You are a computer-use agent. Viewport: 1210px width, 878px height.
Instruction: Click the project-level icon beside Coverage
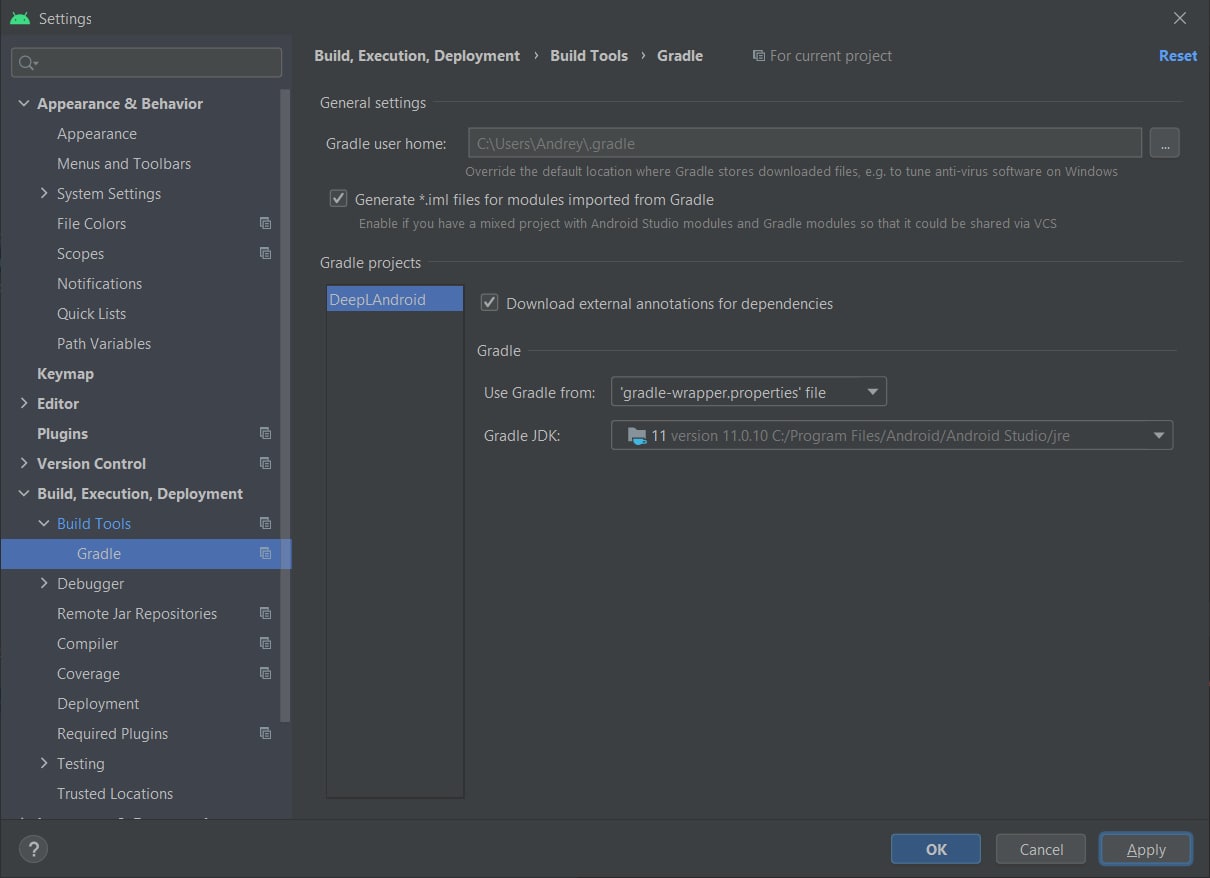(x=265, y=673)
